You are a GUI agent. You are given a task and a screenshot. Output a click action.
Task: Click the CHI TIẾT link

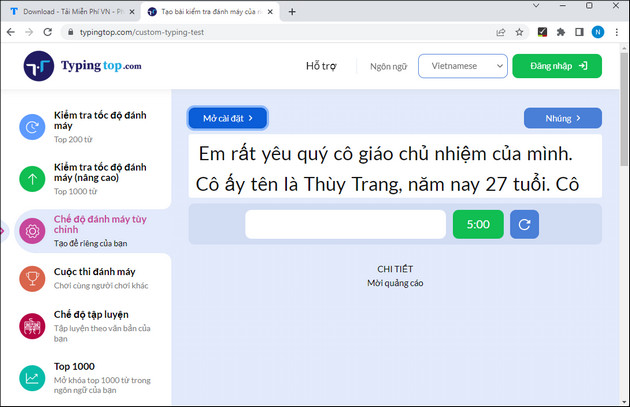point(395,269)
